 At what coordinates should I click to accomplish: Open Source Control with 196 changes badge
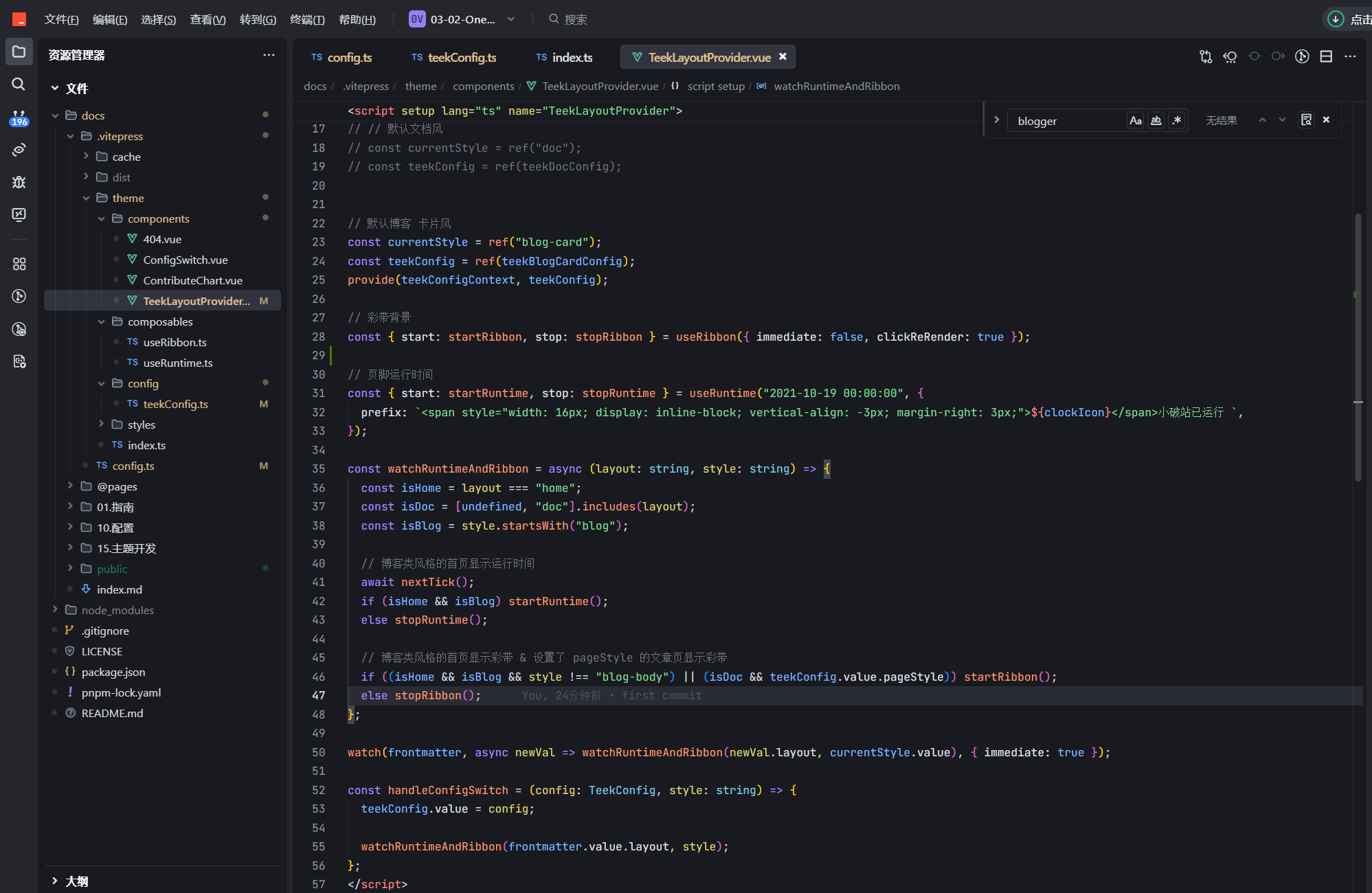pos(19,117)
